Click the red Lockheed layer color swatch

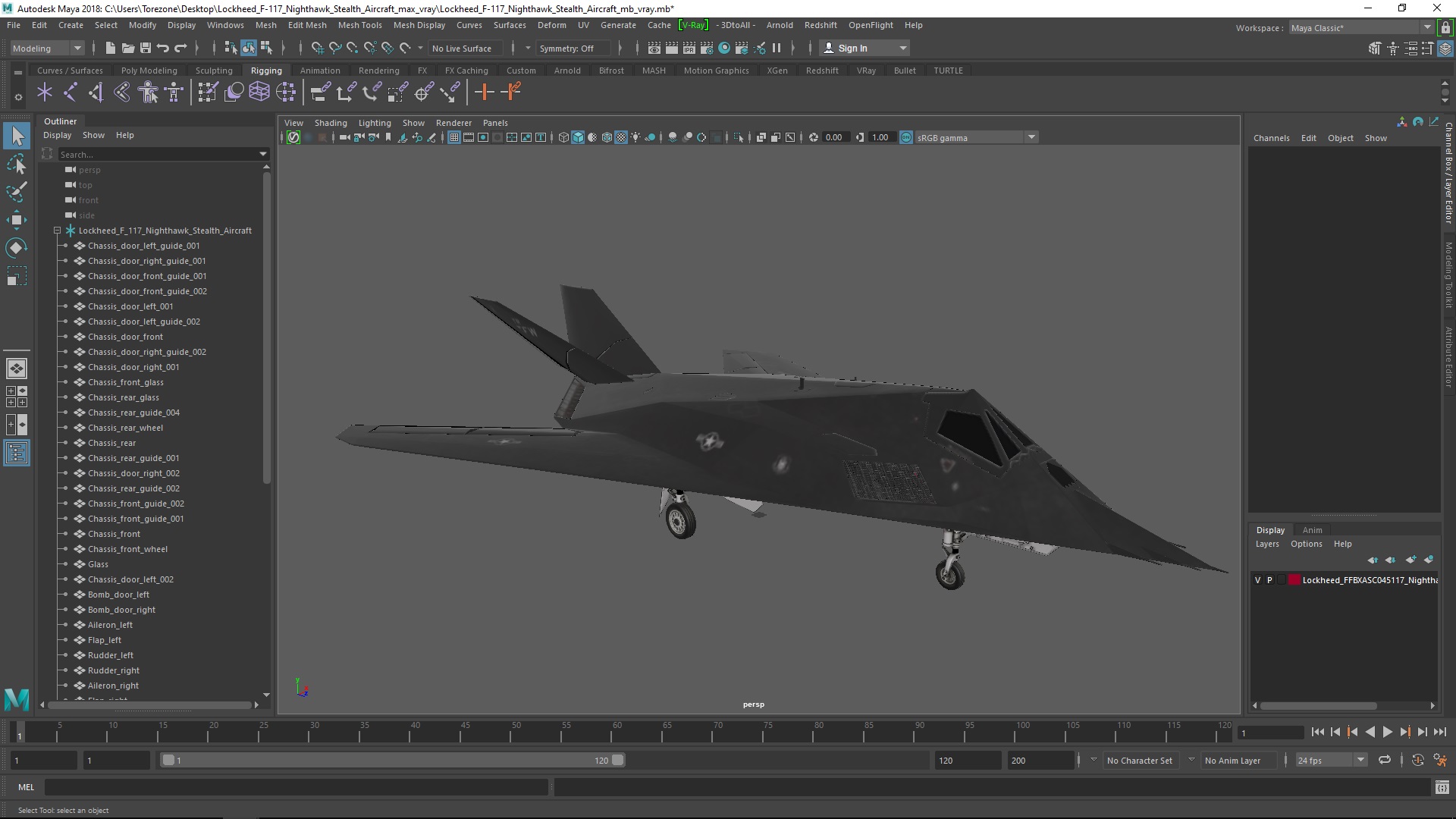click(1294, 580)
